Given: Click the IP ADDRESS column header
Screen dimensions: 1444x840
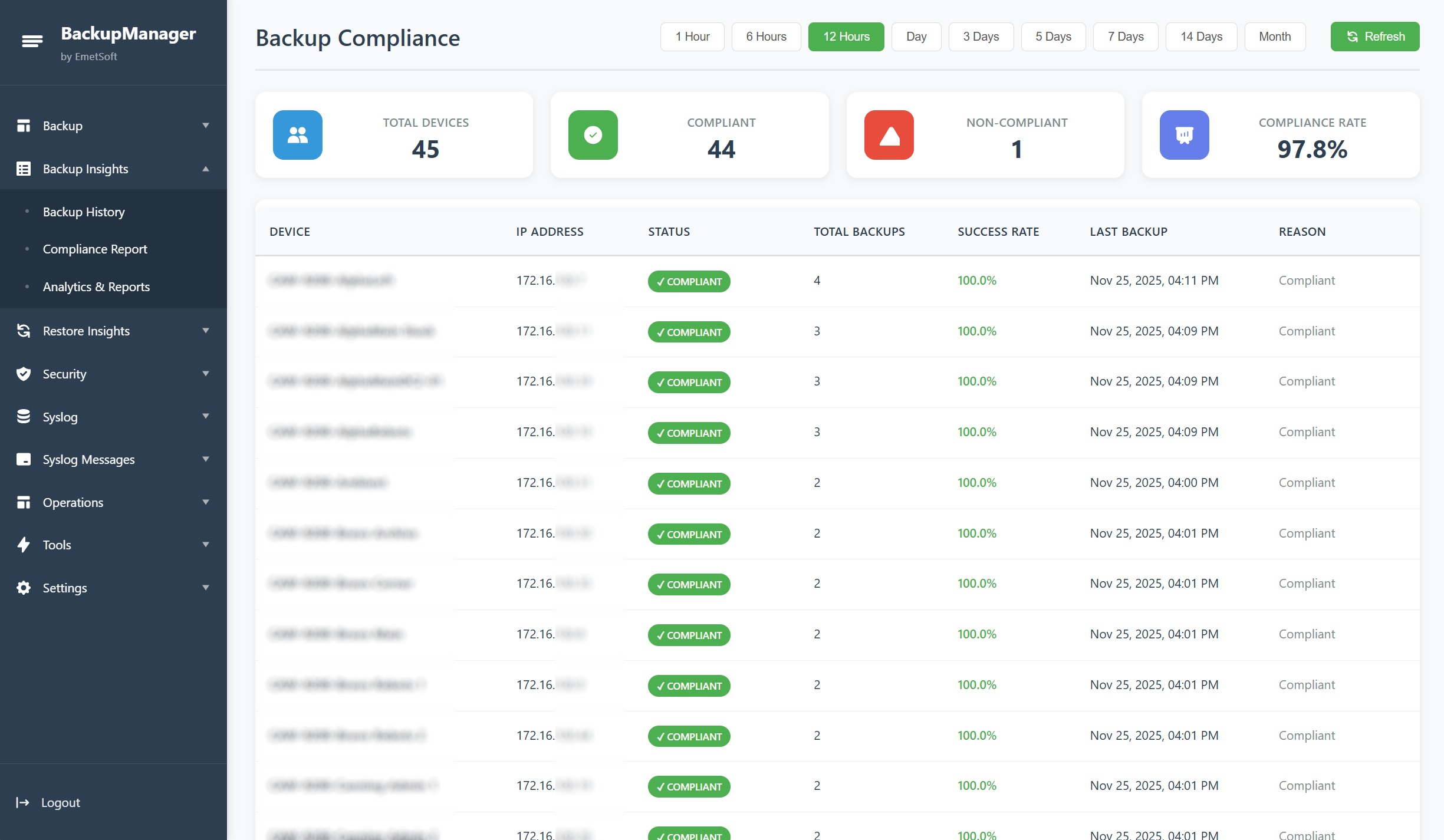Looking at the screenshot, I should tap(550, 232).
